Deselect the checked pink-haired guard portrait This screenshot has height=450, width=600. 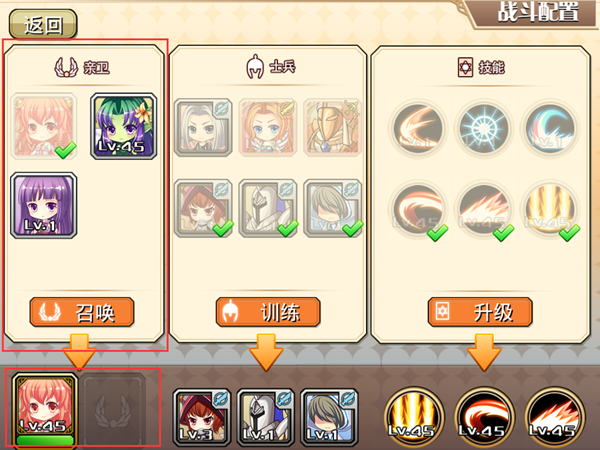[44, 126]
